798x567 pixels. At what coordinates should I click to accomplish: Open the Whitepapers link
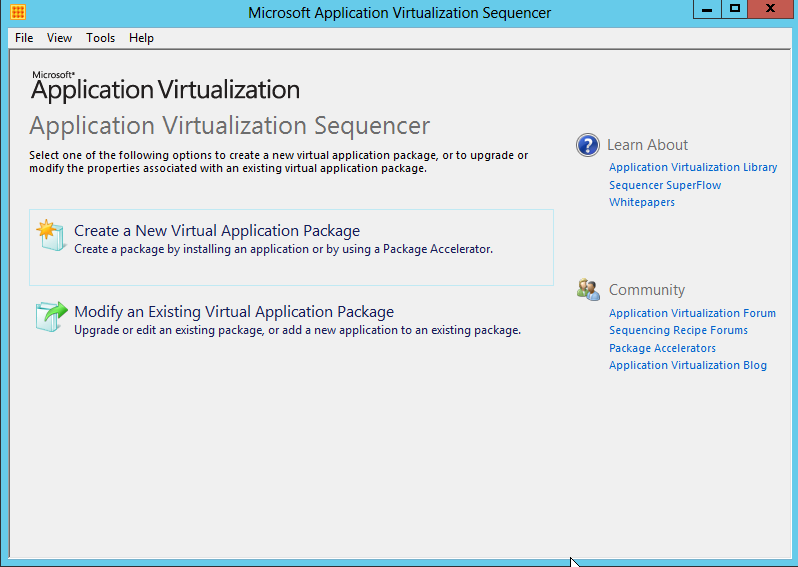click(642, 202)
